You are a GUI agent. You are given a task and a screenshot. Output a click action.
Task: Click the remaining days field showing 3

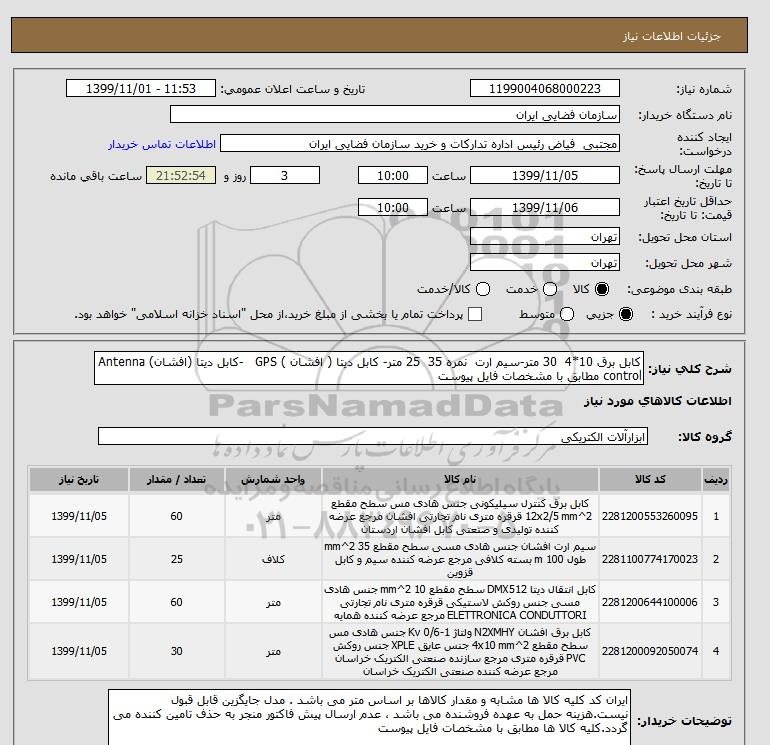(x=285, y=175)
